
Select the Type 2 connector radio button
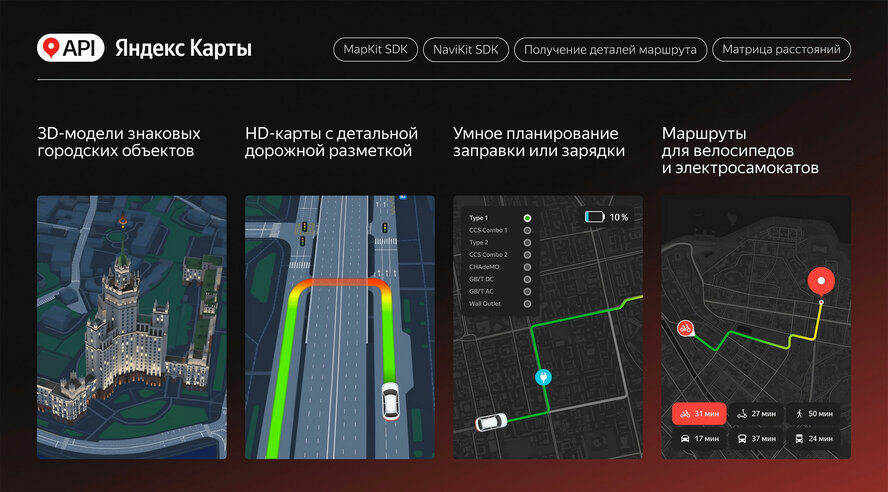coord(527,242)
